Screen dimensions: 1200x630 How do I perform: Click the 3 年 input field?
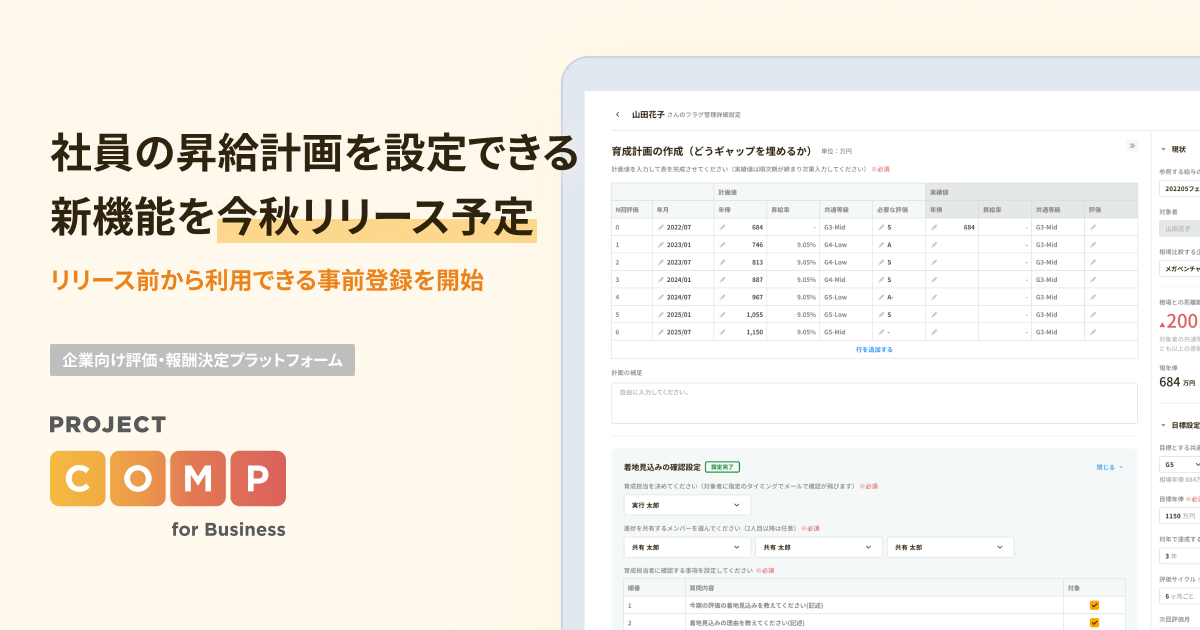1179,555
